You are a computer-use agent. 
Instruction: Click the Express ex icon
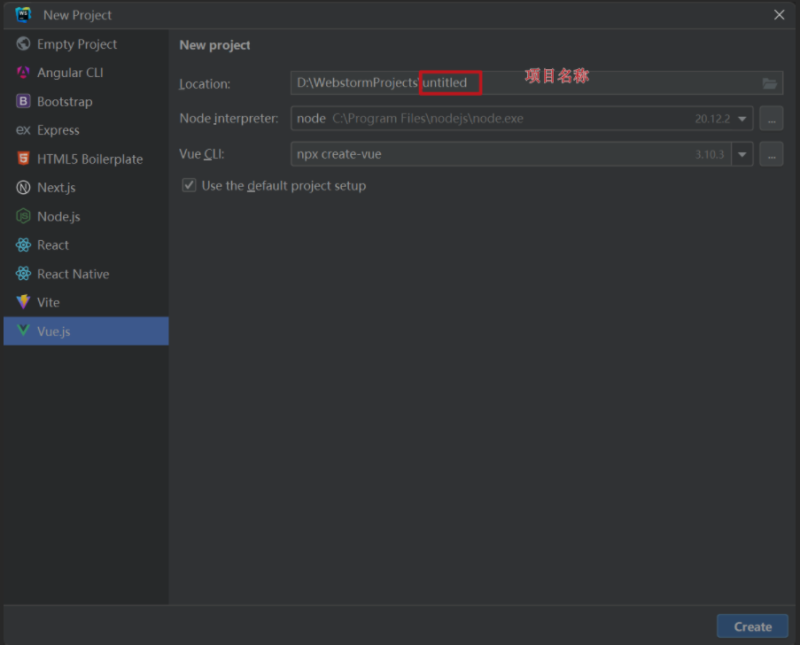pos(23,130)
